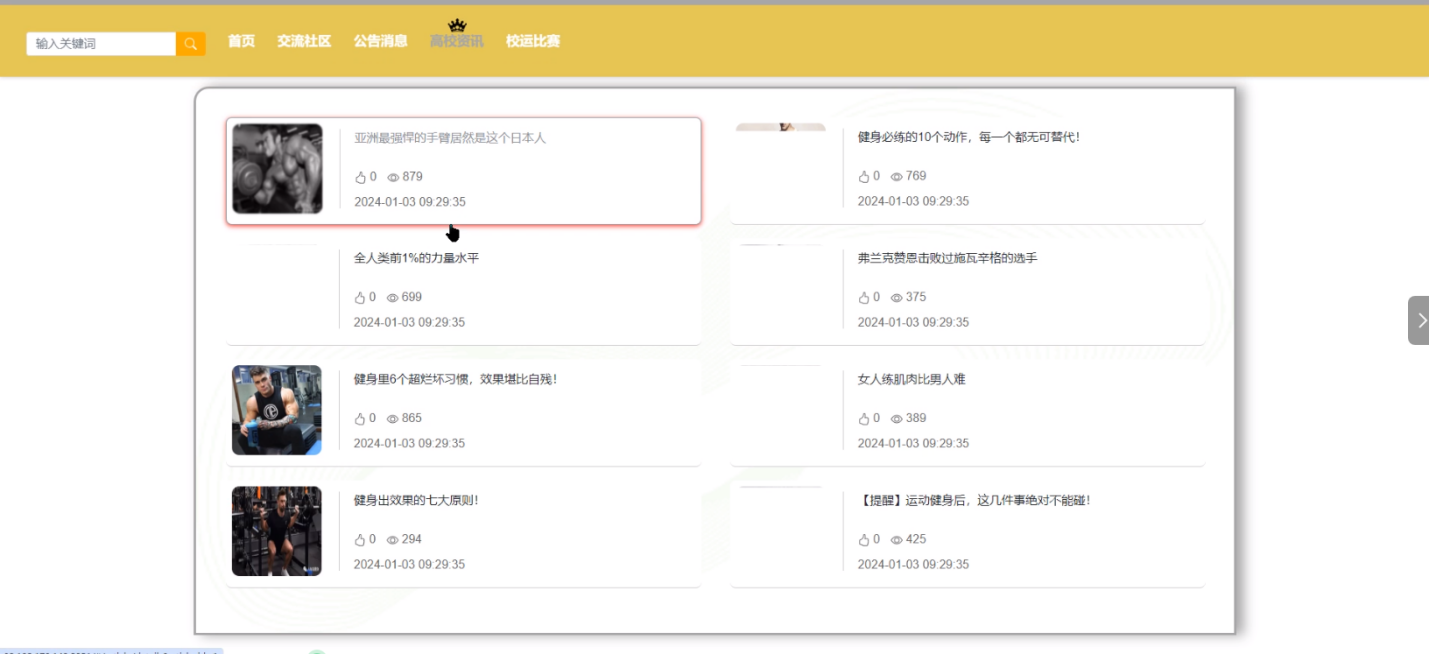Image resolution: width=1429 pixels, height=654 pixels.
Task: Click the view count 879
Action: click(x=413, y=176)
